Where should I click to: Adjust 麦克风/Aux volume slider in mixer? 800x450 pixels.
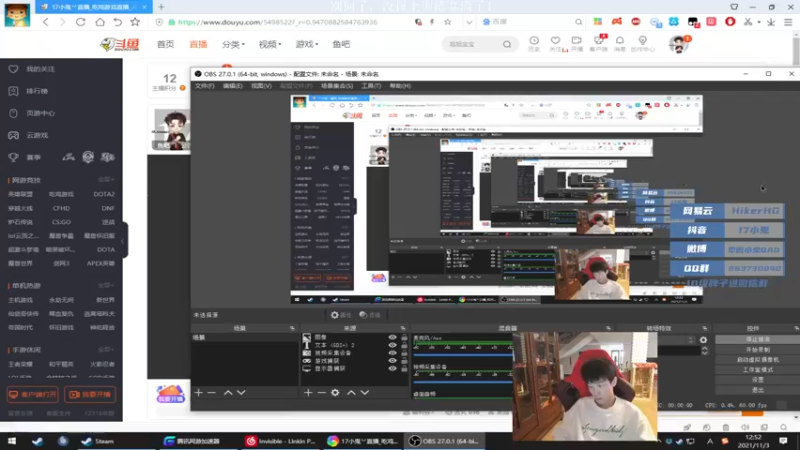click(463, 354)
